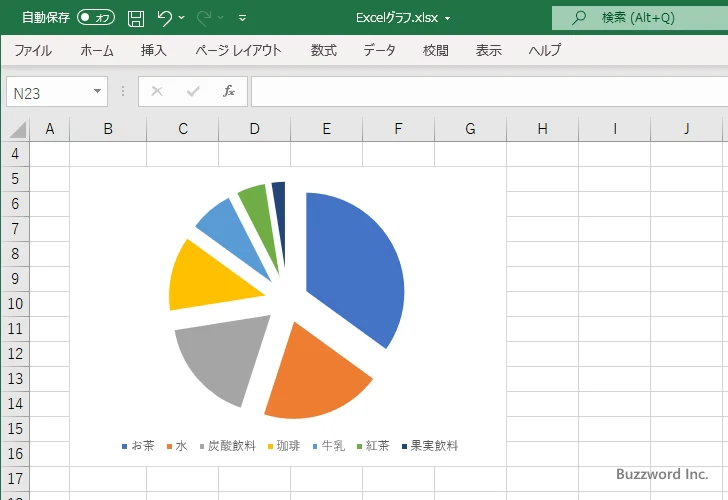Viewport: 728px width, 500px height.
Task: Open the ページ レイアウト tab
Action: [238, 50]
